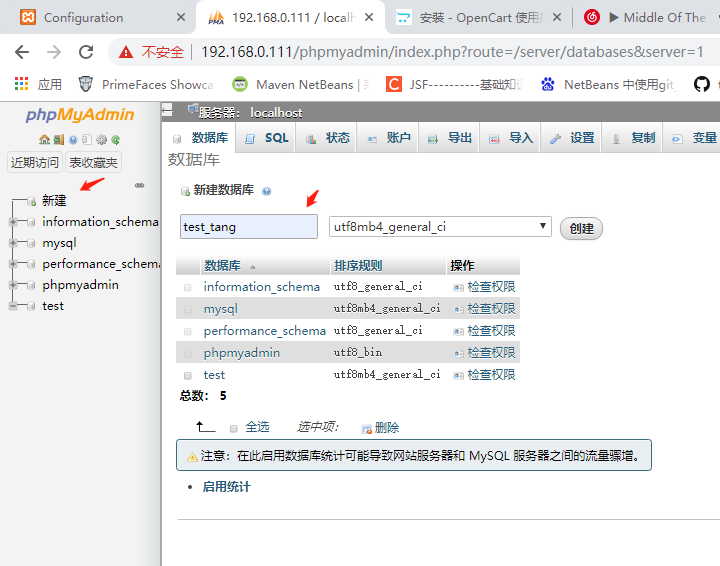Tick checkbox for information_schema row

[x=187, y=288]
